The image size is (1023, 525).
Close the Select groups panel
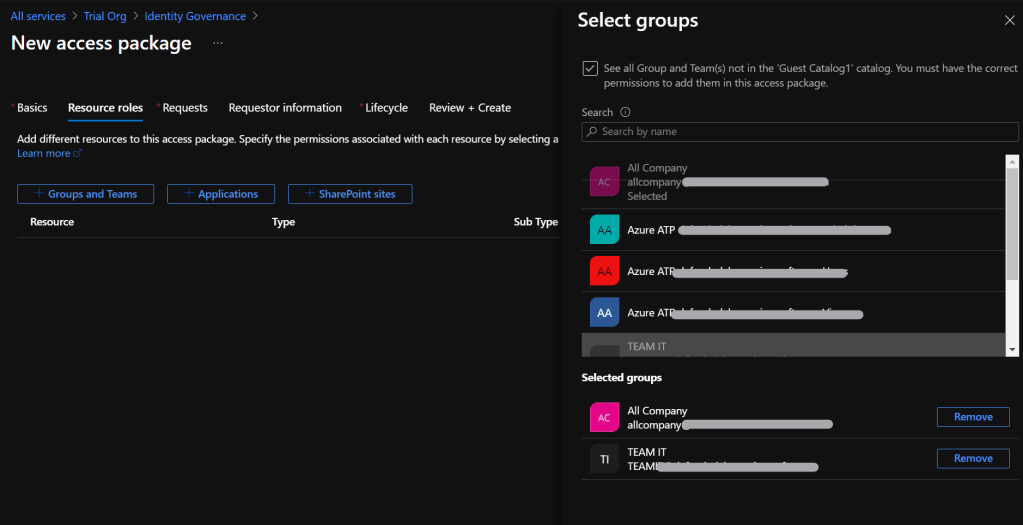(1008, 21)
